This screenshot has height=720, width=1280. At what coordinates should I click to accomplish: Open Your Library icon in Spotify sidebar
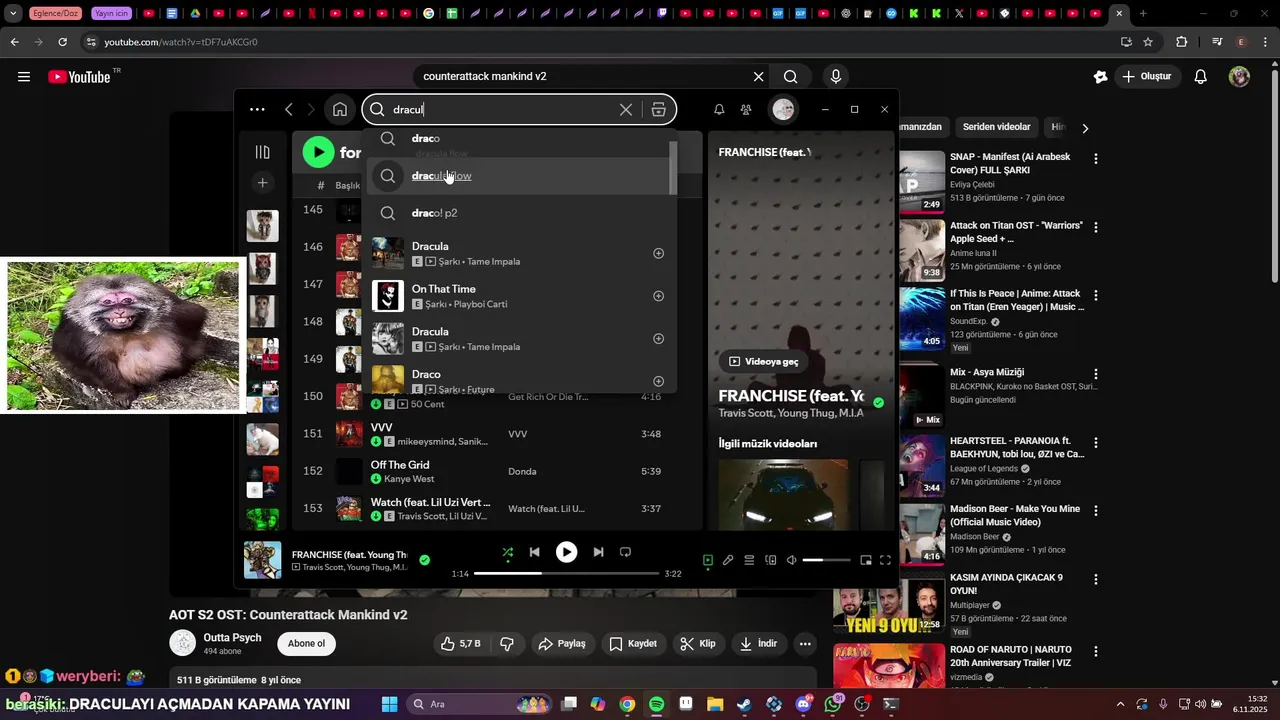(x=262, y=152)
